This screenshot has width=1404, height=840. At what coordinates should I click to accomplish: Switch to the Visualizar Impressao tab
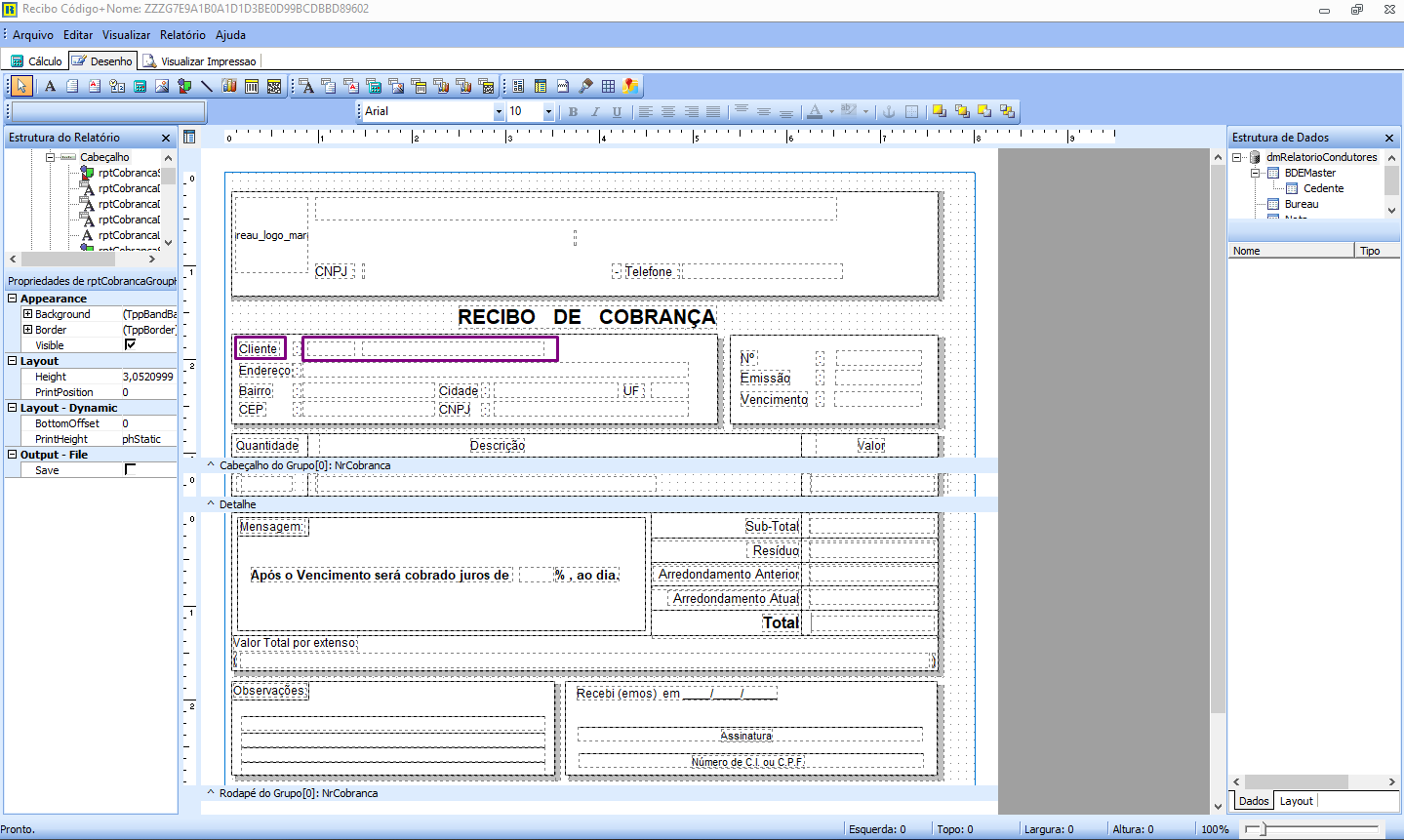pyautogui.click(x=200, y=61)
